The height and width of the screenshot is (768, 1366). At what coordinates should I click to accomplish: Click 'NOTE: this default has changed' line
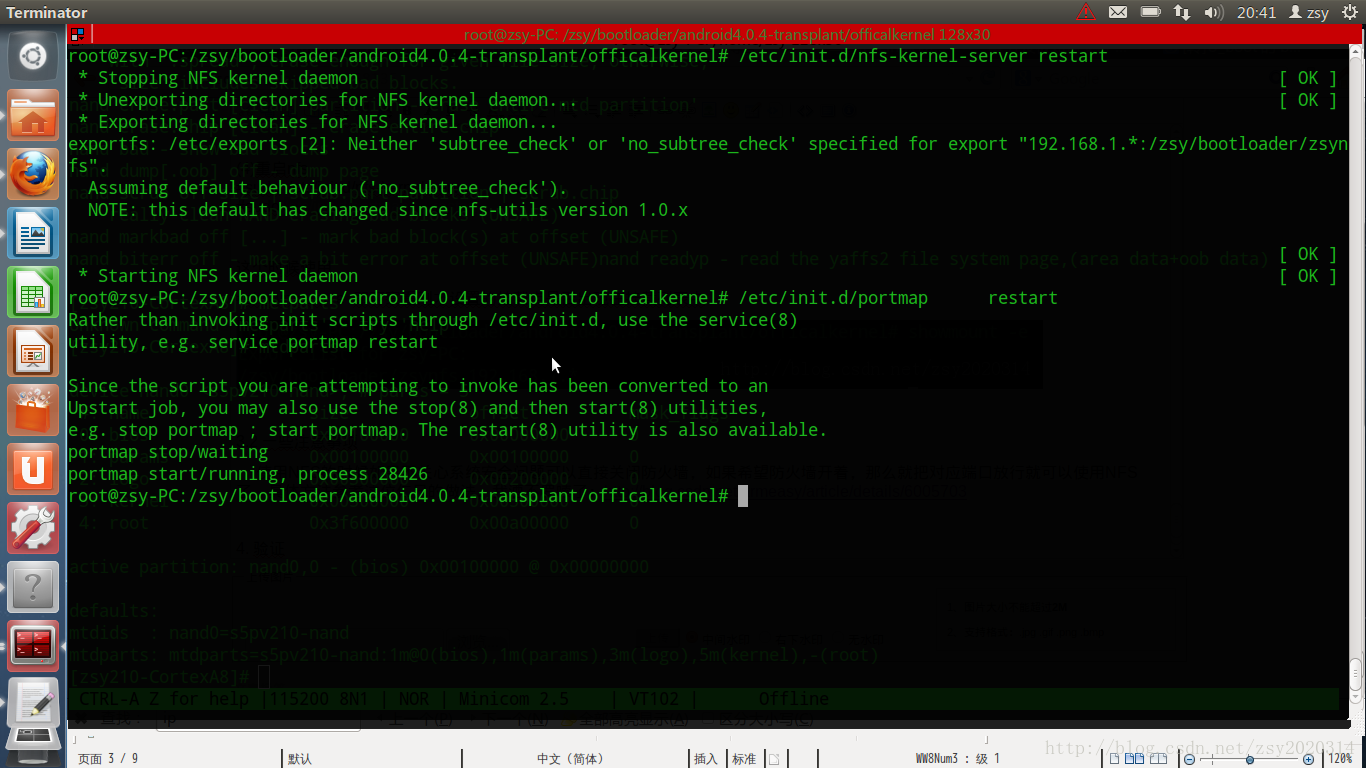388,210
